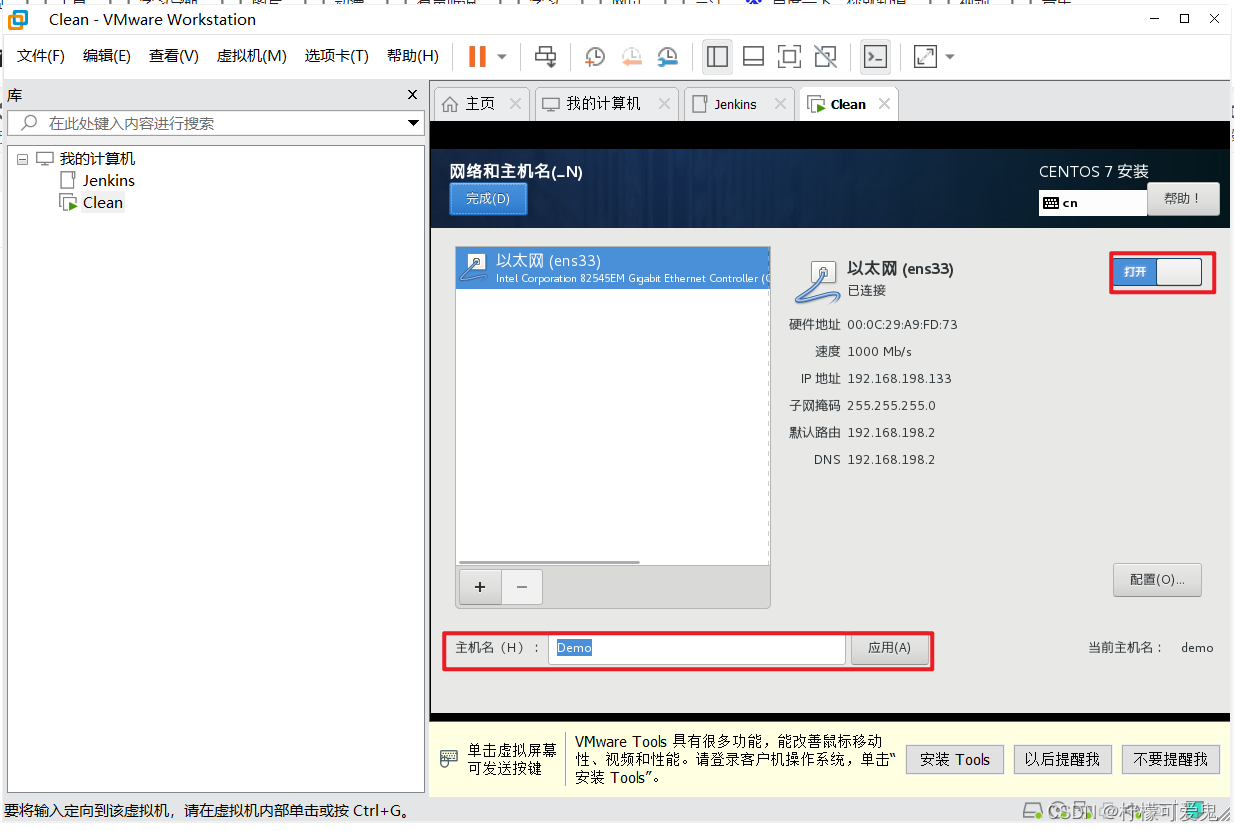The height and width of the screenshot is (831, 1234).
Task: Click the 以后提醒我 button
Action: (1063, 760)
